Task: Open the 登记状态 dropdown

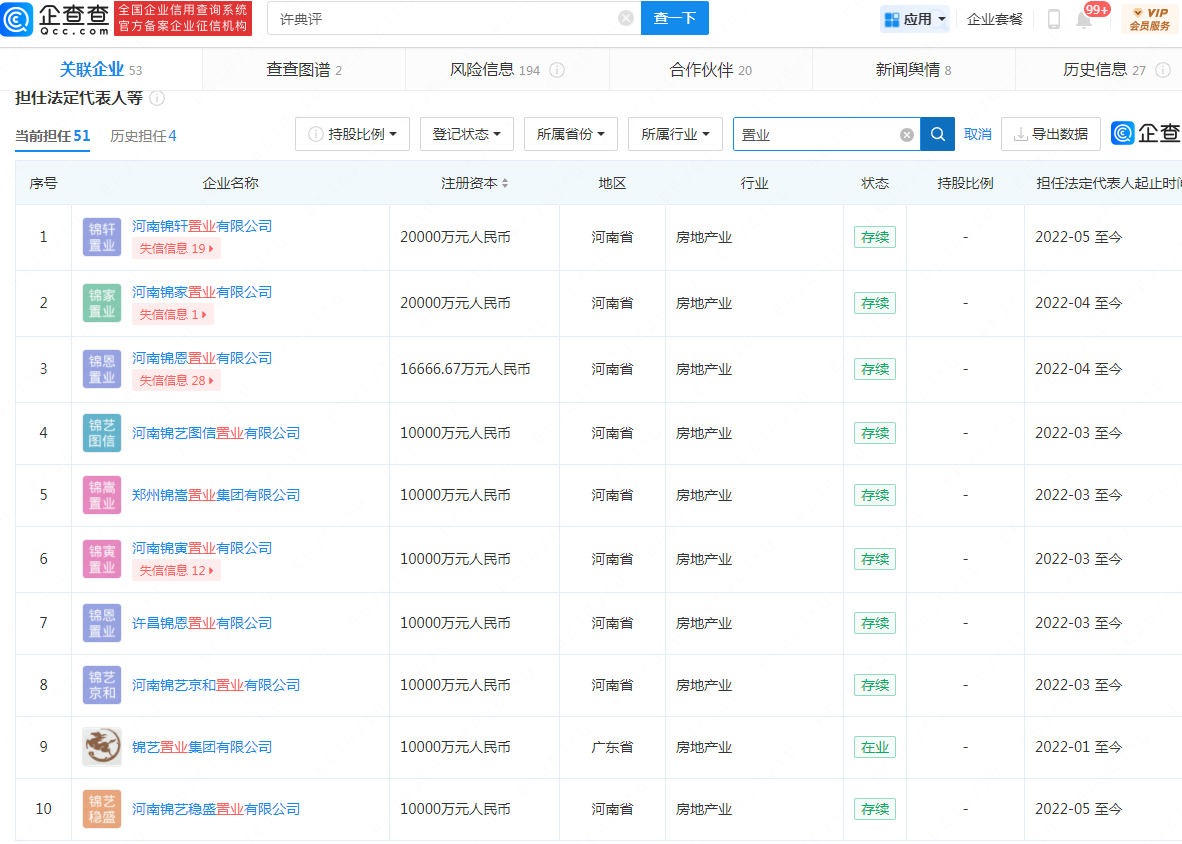Action: coord(466,134)
